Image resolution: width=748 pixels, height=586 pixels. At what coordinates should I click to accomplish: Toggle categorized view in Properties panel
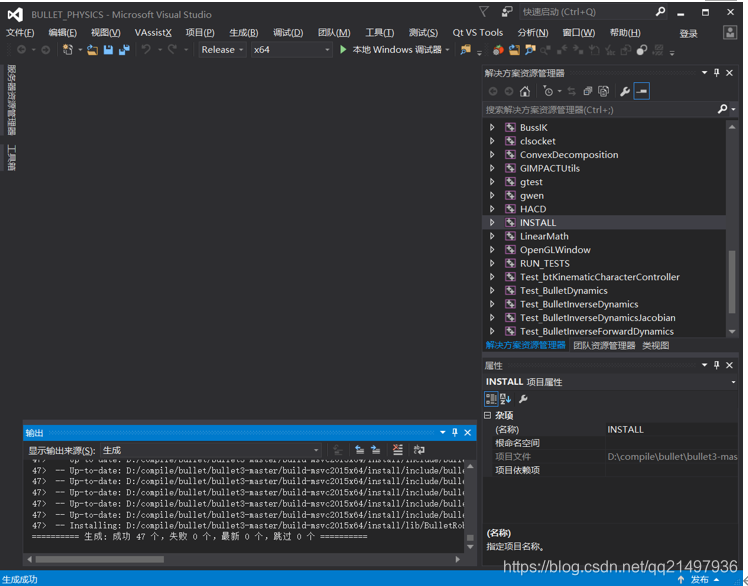pyautogui.click(x=491, y=399)
